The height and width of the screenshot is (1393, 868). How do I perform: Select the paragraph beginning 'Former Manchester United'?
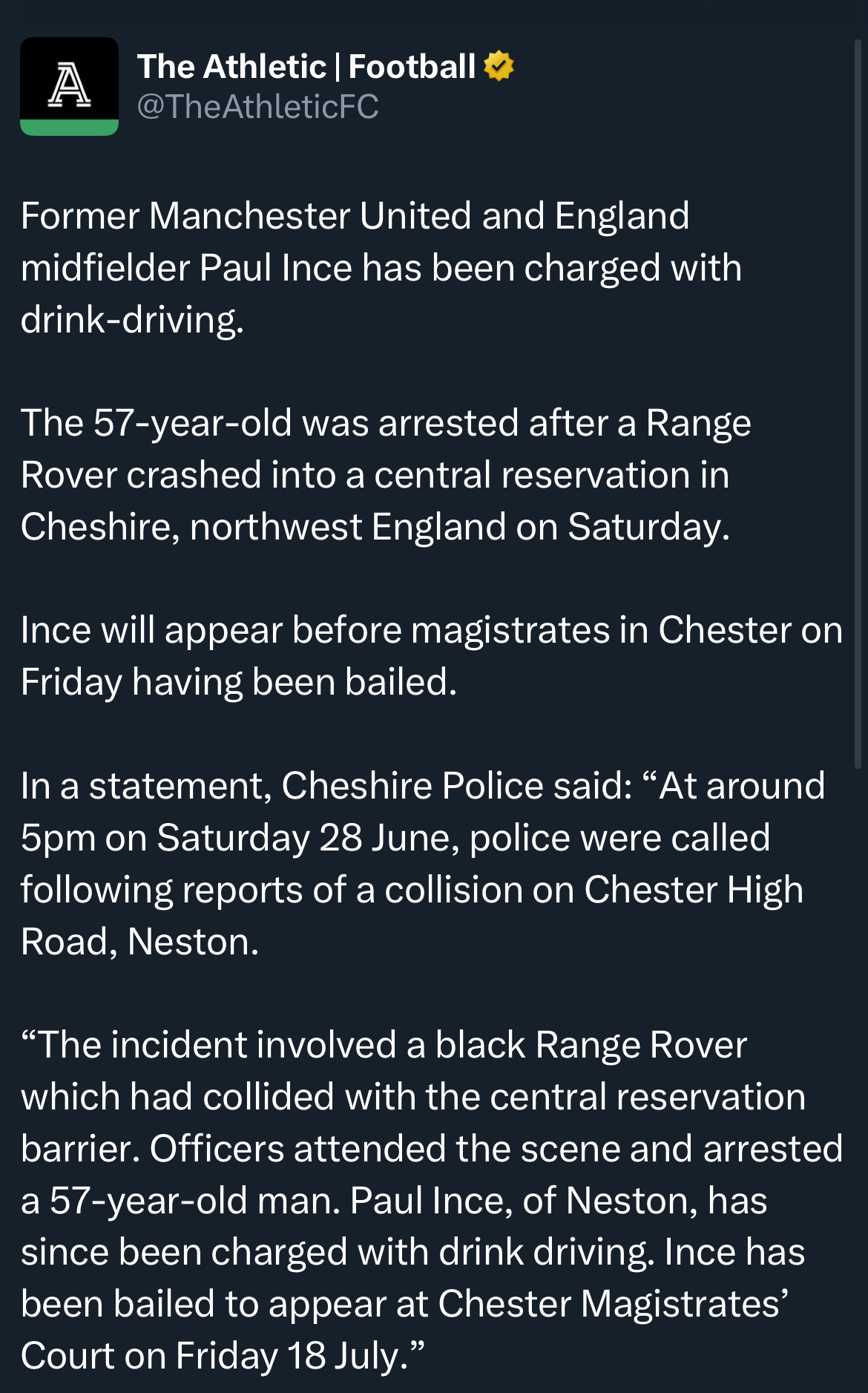(381, 268)
